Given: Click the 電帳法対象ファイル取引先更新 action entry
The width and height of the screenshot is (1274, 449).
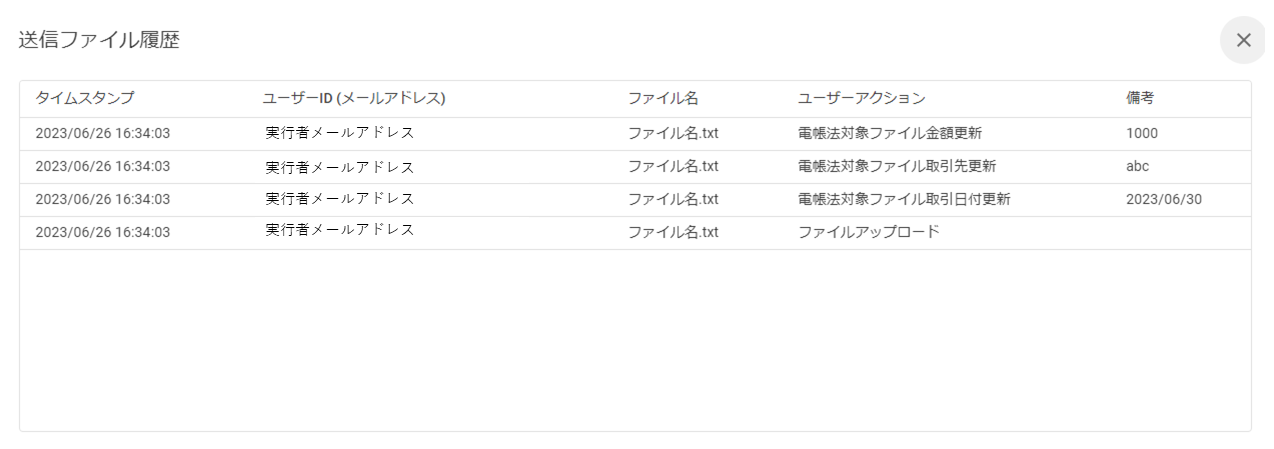Looking at the screenshot, I should click(x=895, y=166).
